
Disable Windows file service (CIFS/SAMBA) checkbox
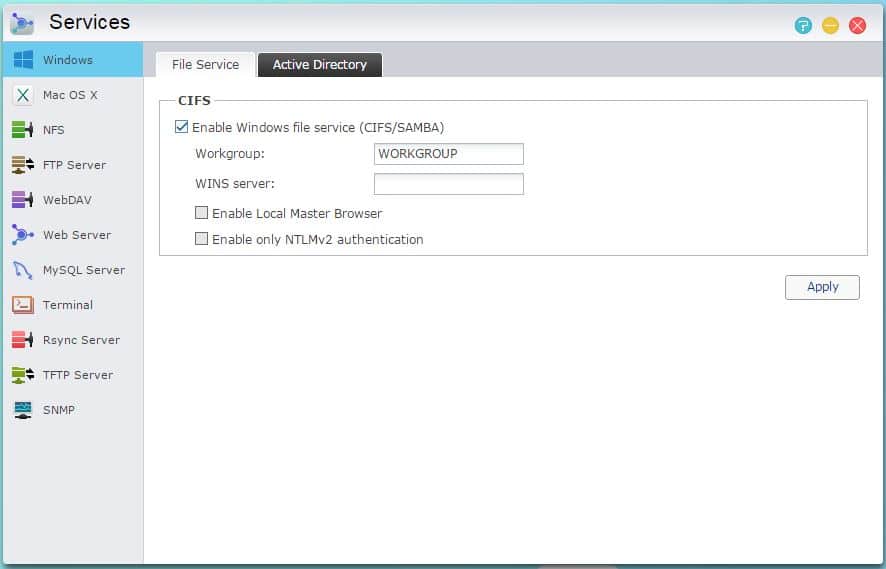pyautogui.click(x=181, y=127)
